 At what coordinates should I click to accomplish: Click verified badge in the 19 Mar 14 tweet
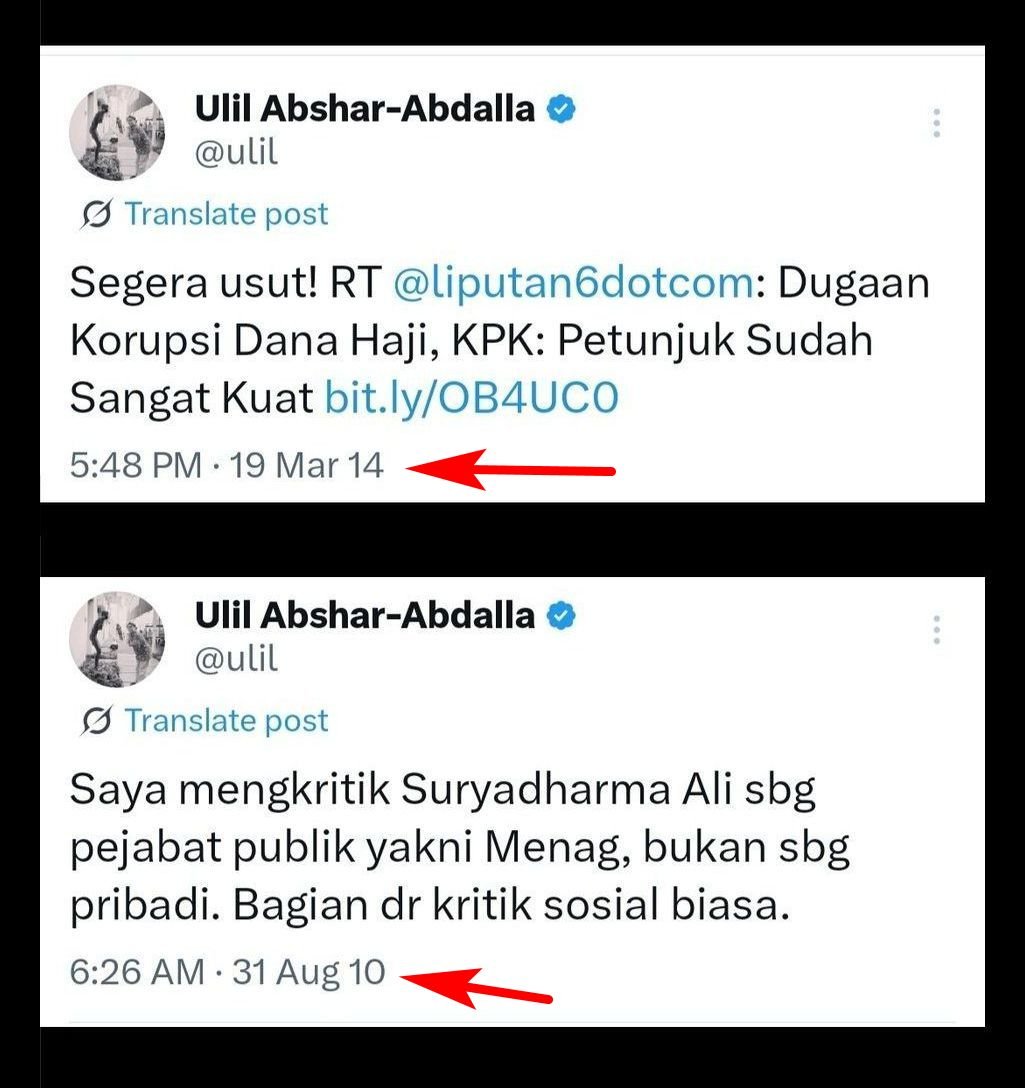click(x=561, y=110)
